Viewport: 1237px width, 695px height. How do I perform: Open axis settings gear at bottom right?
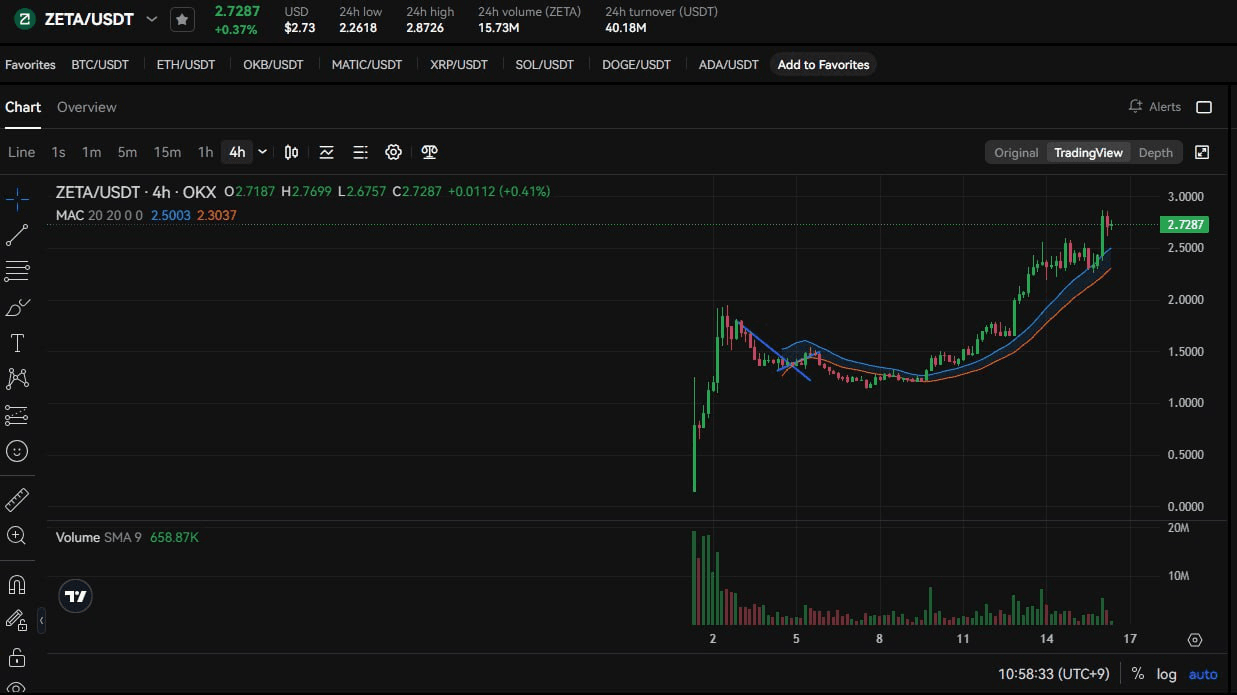[x=1194, y=640]
